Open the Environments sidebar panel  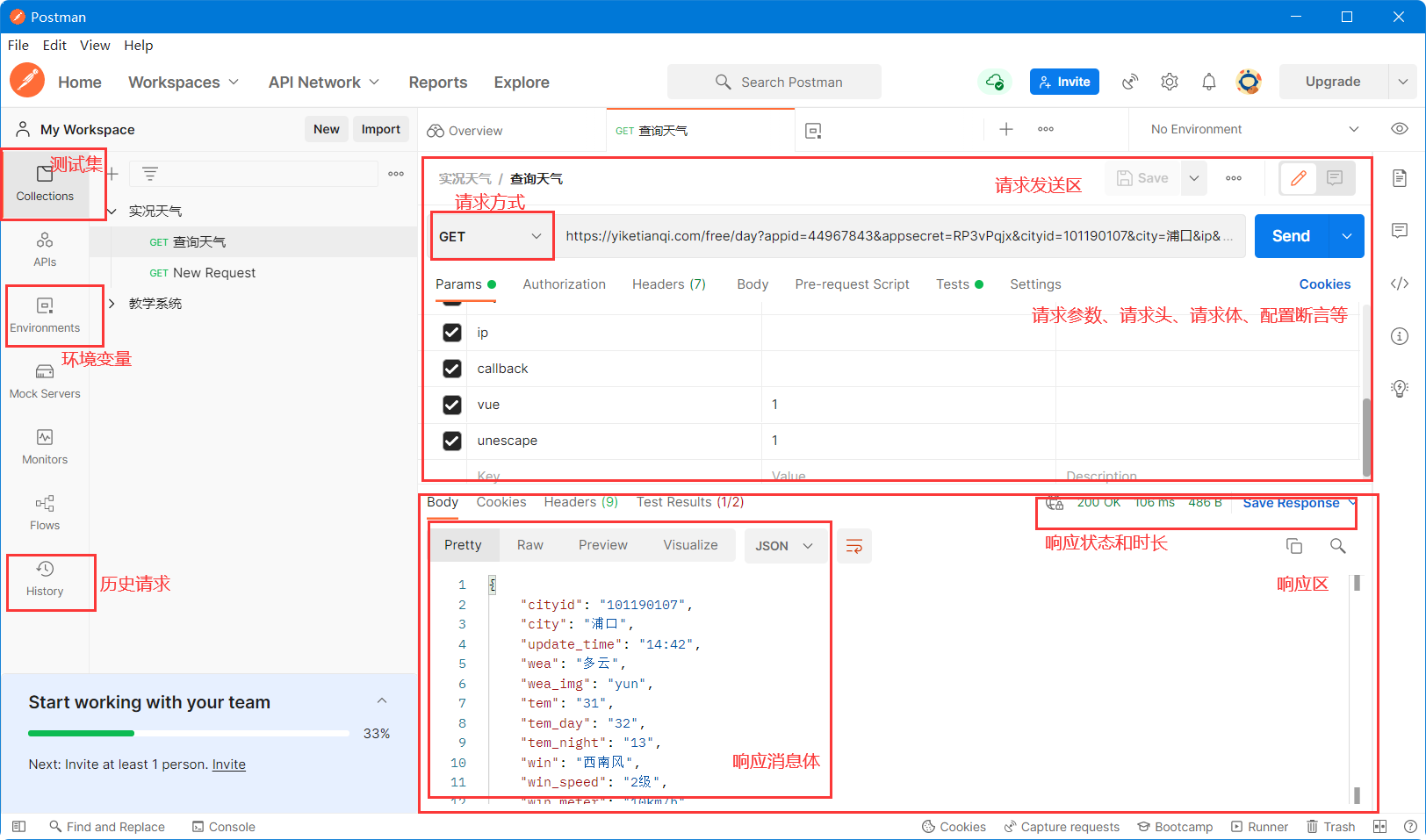45,315
